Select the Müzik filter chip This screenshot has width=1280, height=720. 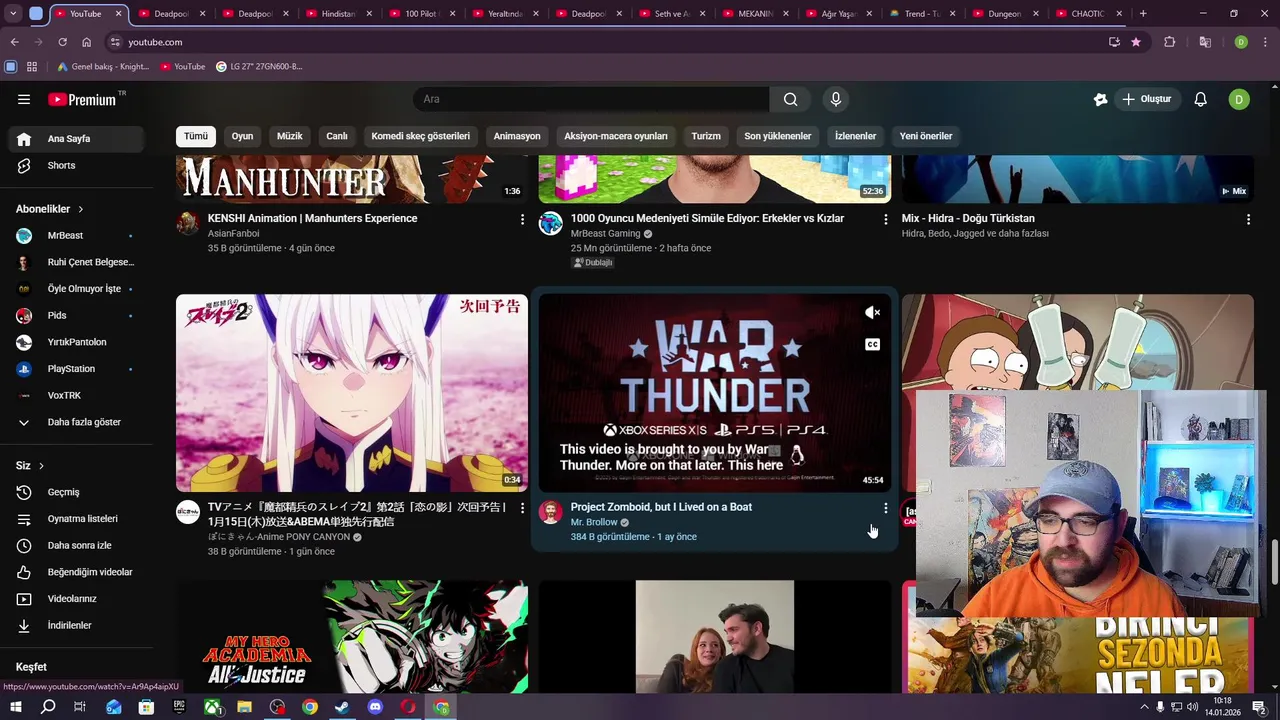coord(290,136)
